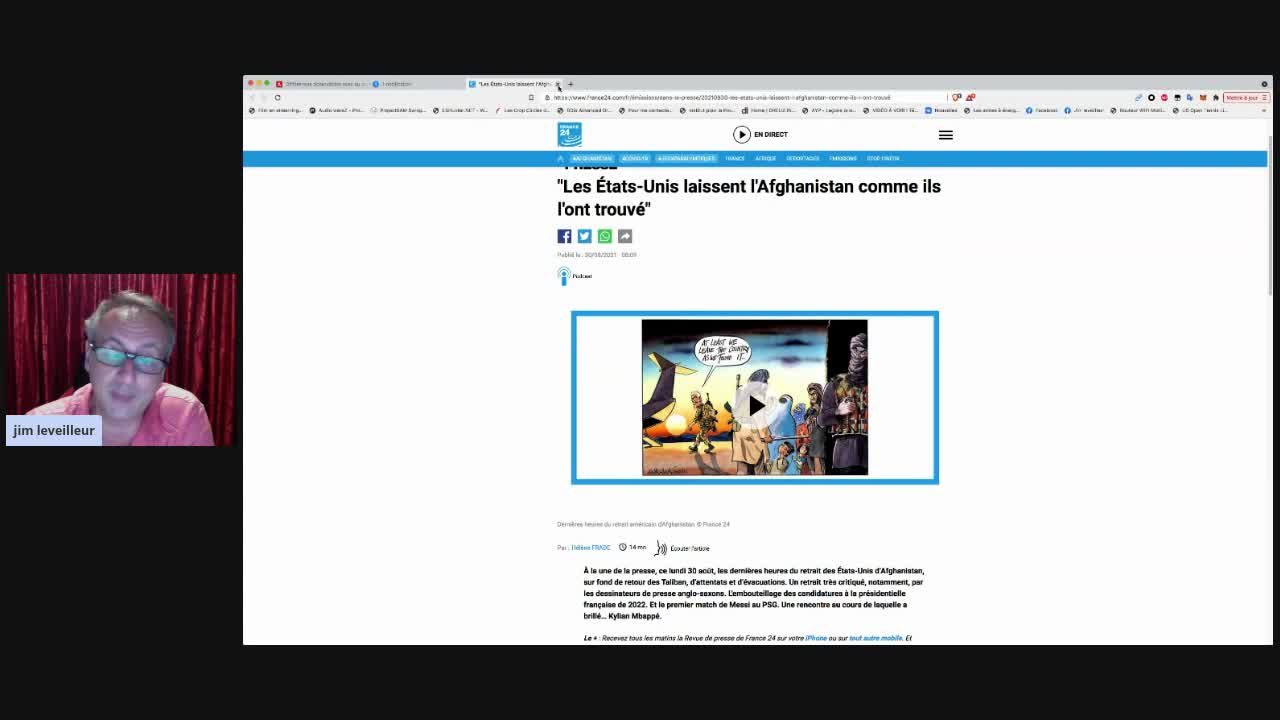Open the Reportages section in navigation
The height and width of the screenshot is (720, 1280).
point(803,158)
